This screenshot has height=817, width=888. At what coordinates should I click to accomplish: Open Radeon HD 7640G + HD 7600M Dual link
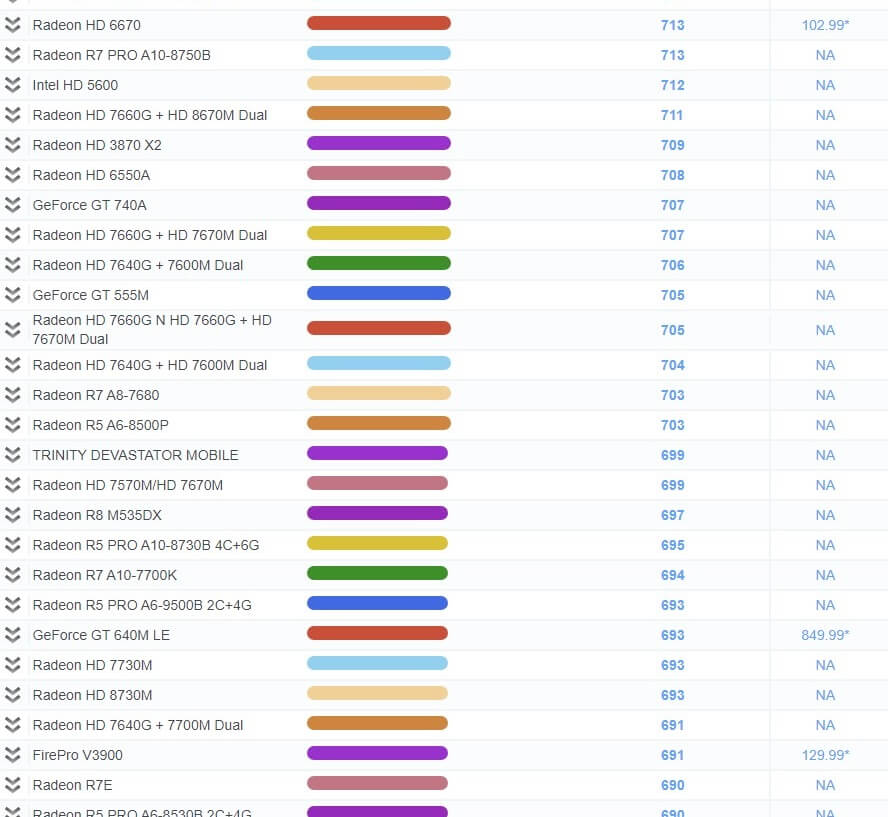point(150,365)
